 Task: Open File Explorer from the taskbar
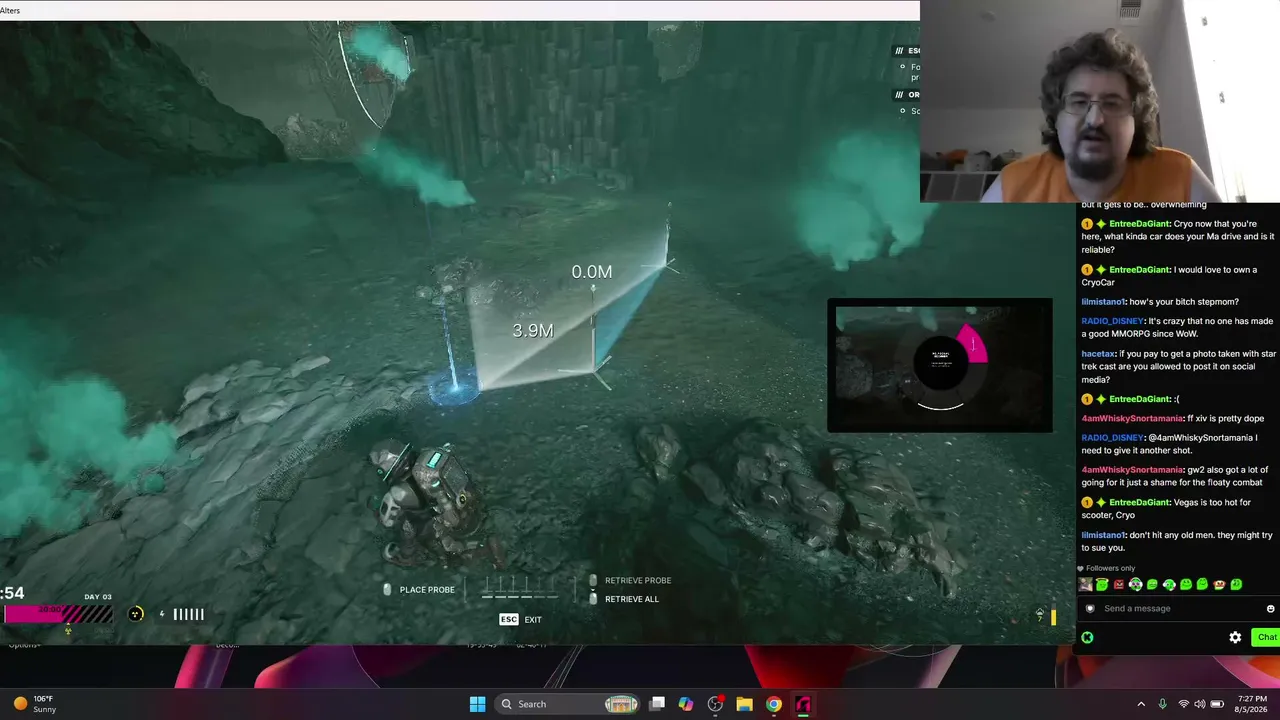pos(744,704)
